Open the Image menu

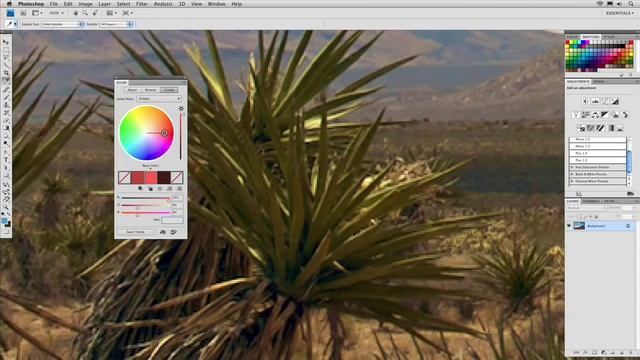85,4
